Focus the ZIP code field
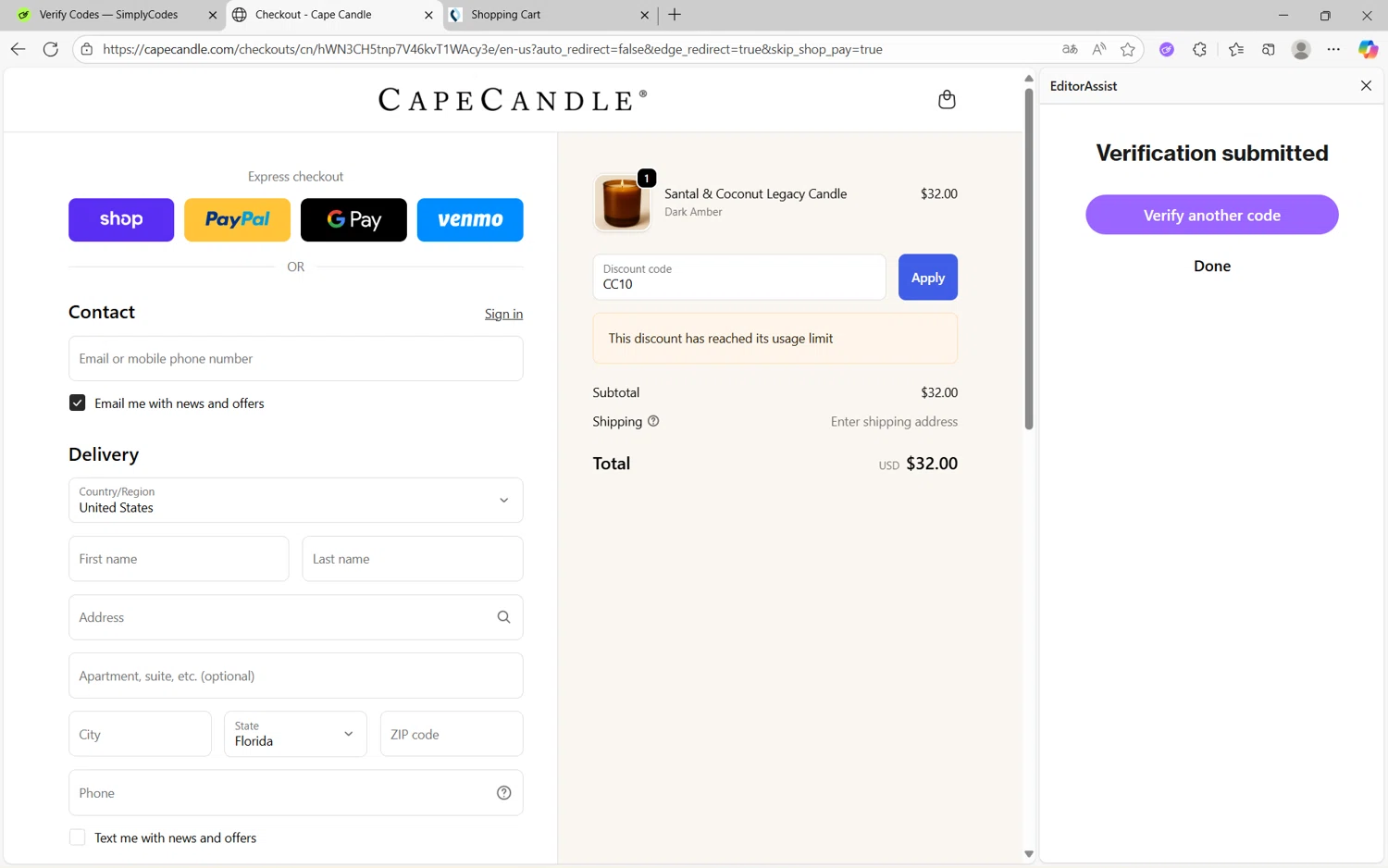This screenshot has height=868, width=1388. [452, 734]
